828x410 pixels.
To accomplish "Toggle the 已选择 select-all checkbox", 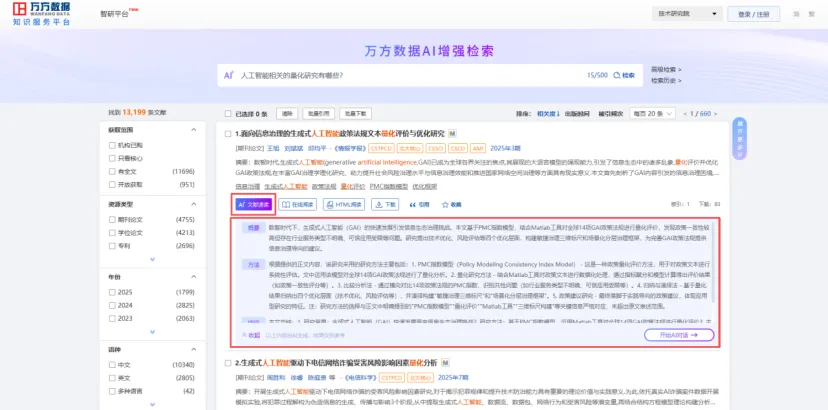I will [x=229, y=114].
